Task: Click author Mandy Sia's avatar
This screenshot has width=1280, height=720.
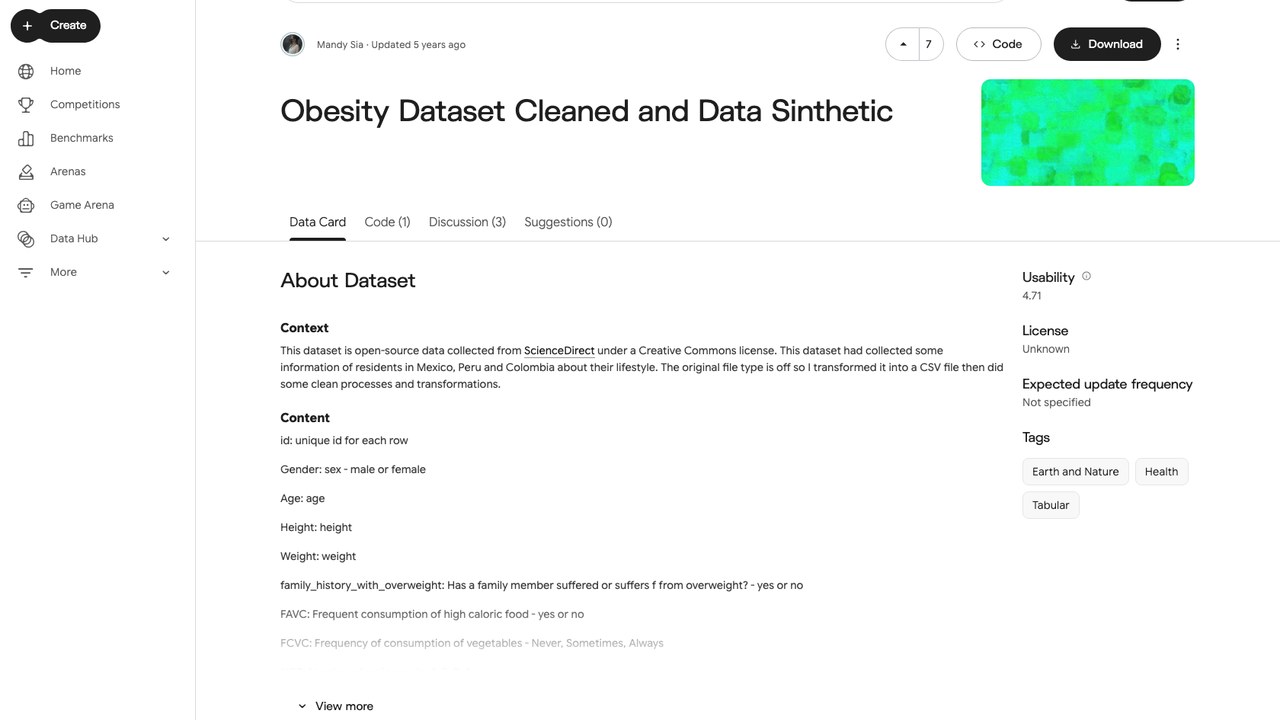Action: tap(292, 44)
